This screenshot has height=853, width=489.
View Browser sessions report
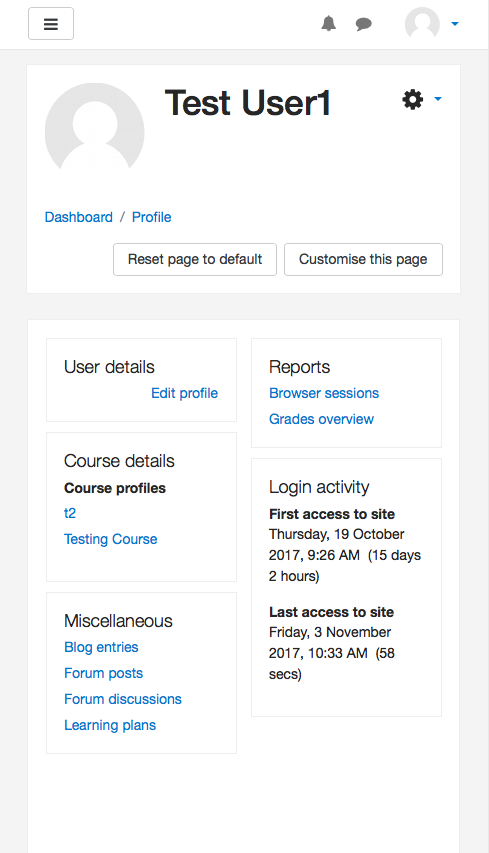(324, 393)
